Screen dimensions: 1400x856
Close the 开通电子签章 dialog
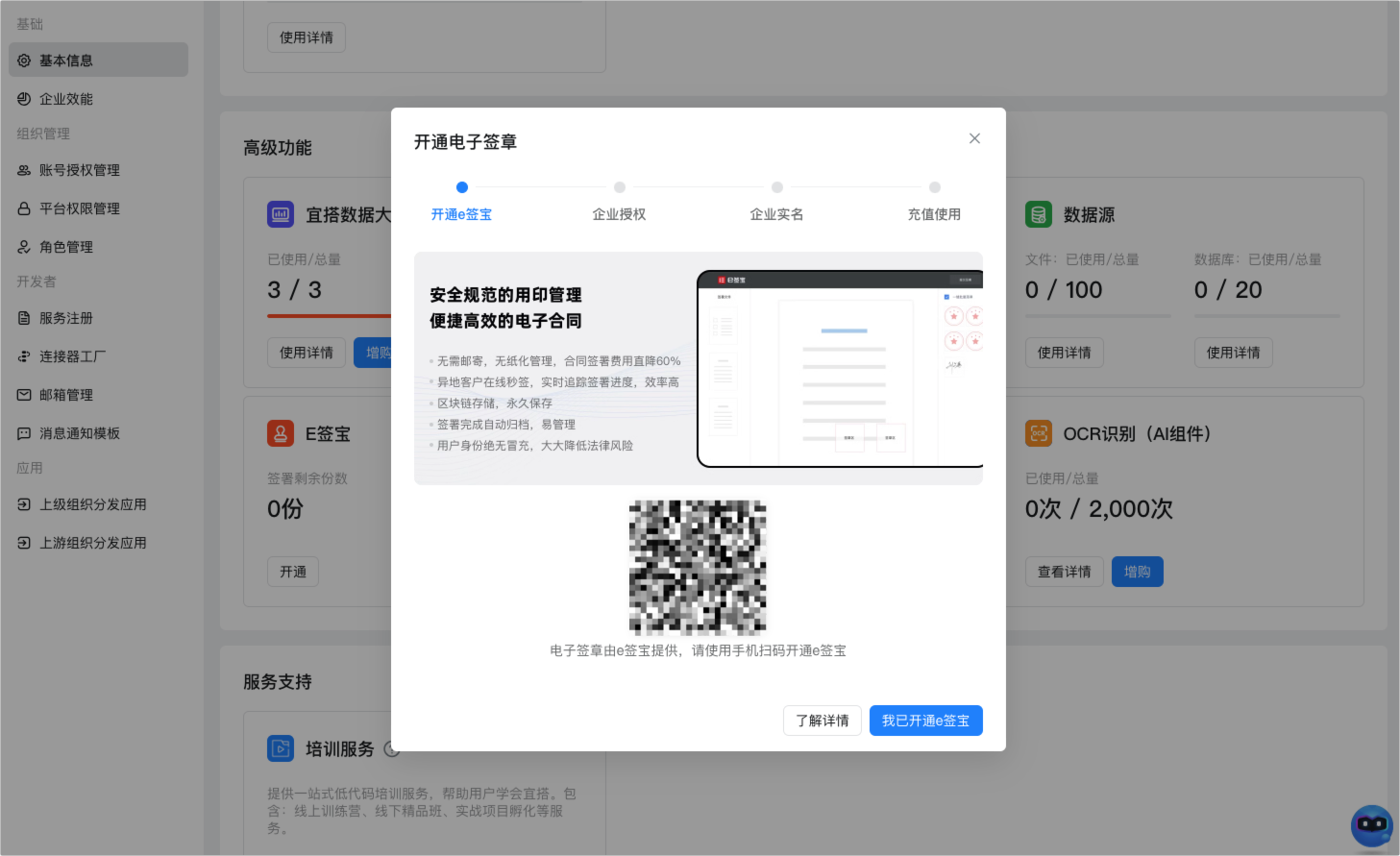pyautogui.click(x=974, y=138)
